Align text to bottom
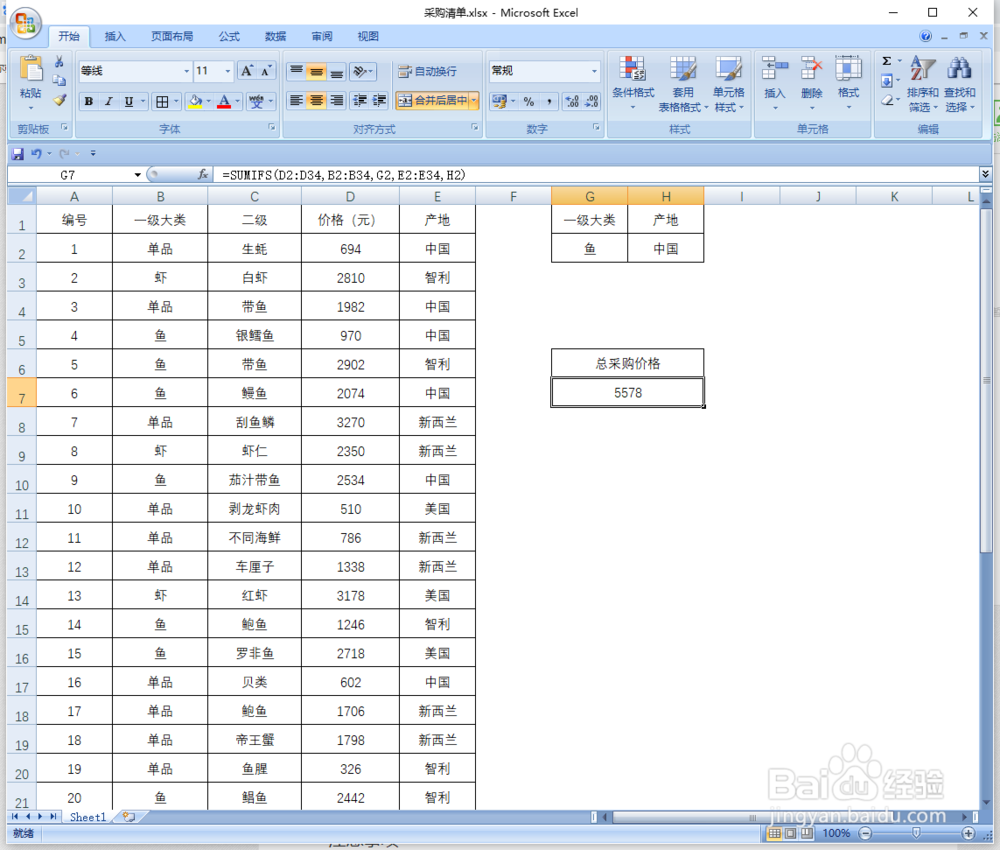The image size is (1000, 850). tap(336, 71)
